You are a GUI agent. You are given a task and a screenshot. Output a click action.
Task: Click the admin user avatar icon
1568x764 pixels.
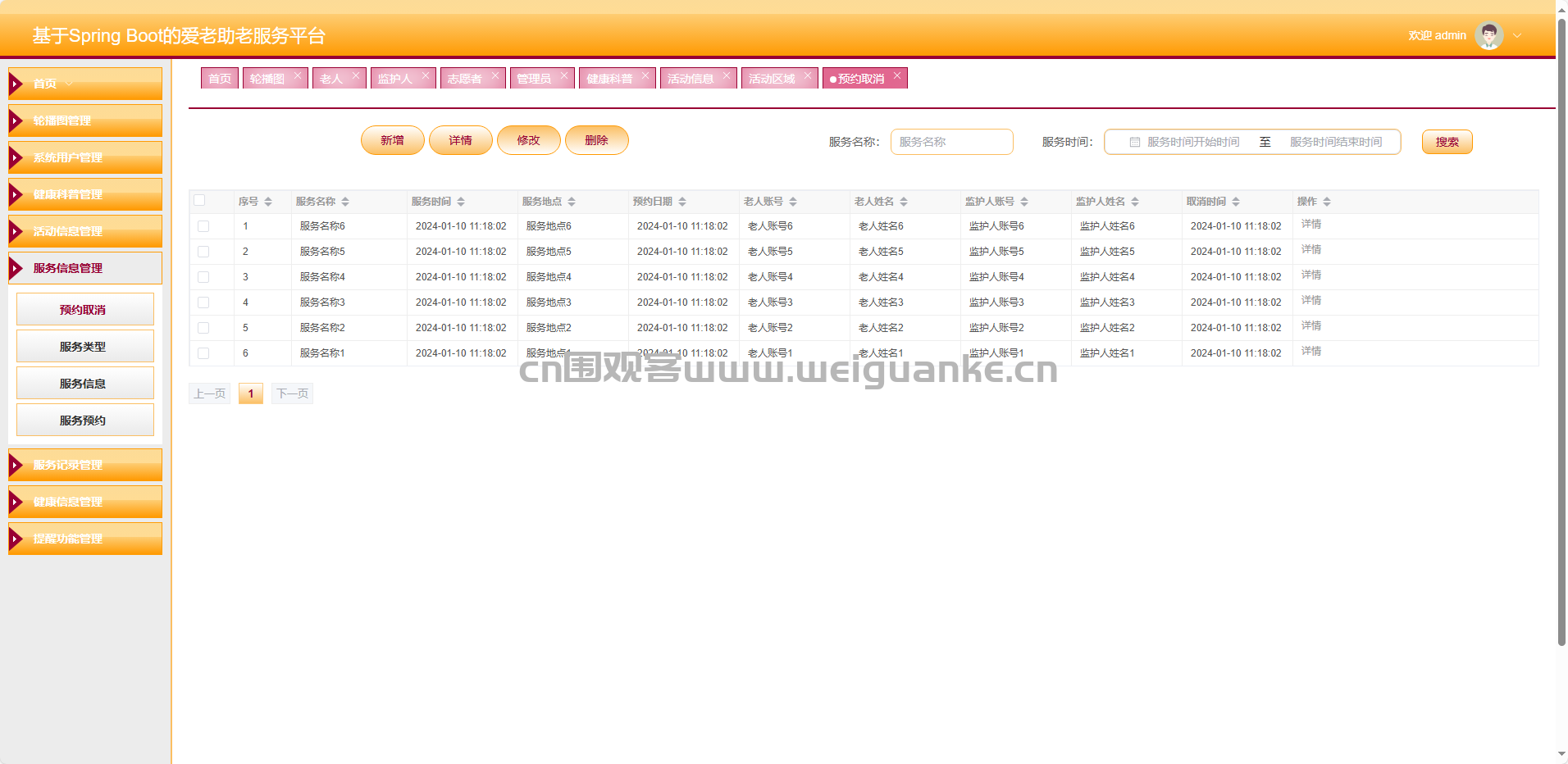pos(1488,35)
